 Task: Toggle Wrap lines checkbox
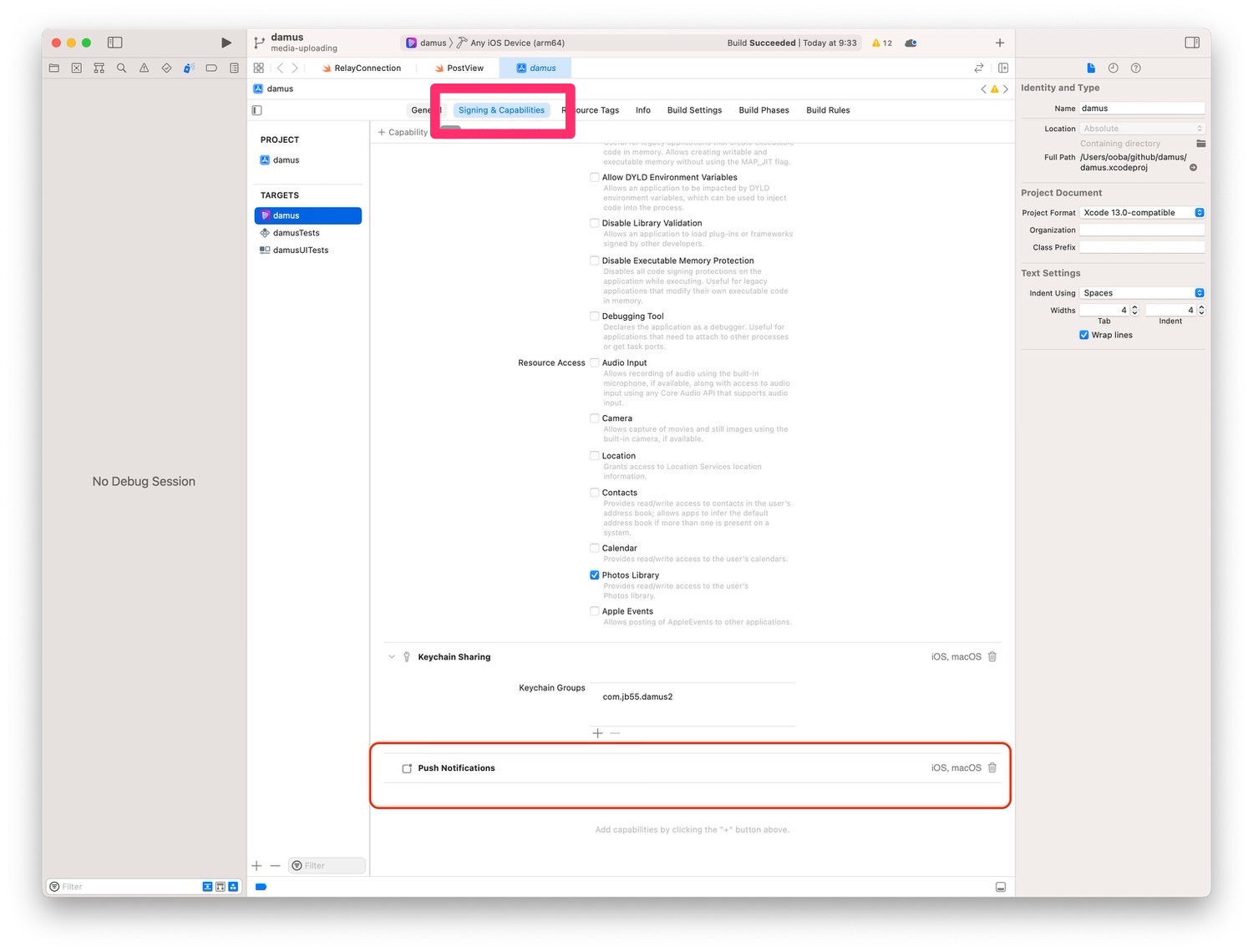[x=1084, y=336]
